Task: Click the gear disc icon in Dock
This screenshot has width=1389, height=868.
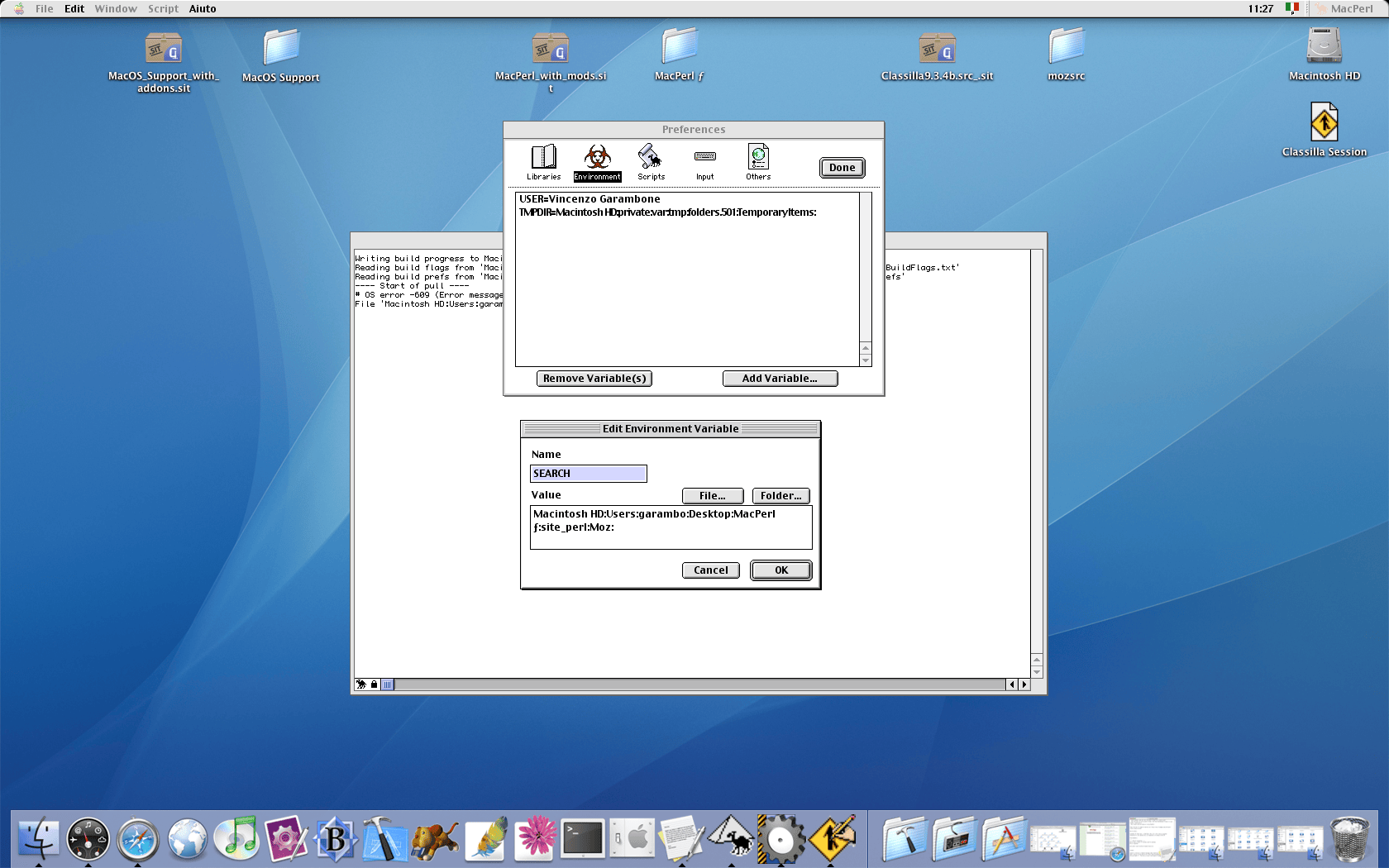Action: [780, 839]
